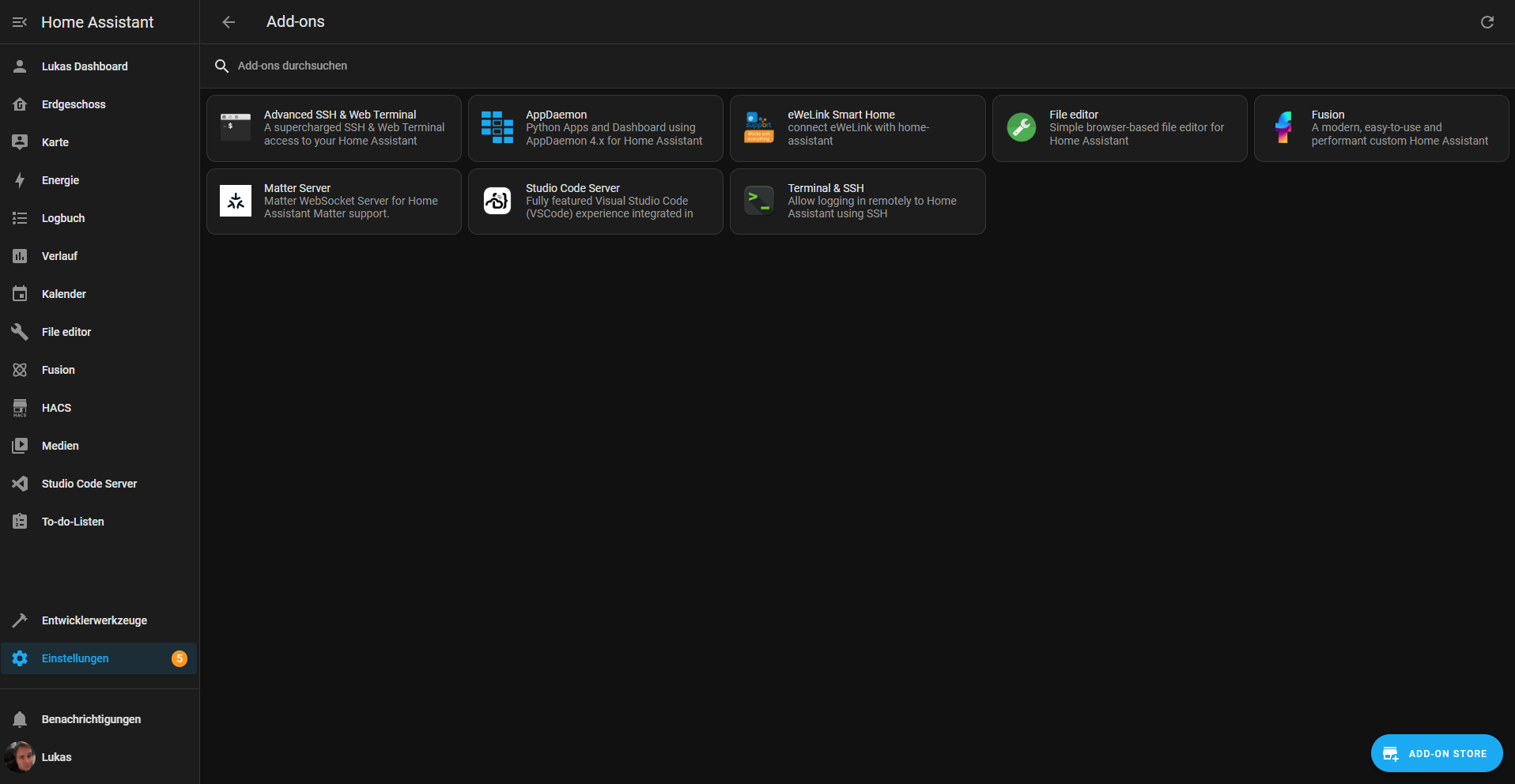Select the Matter Server icon
The image size is (1515, 784).
[234, 201]
